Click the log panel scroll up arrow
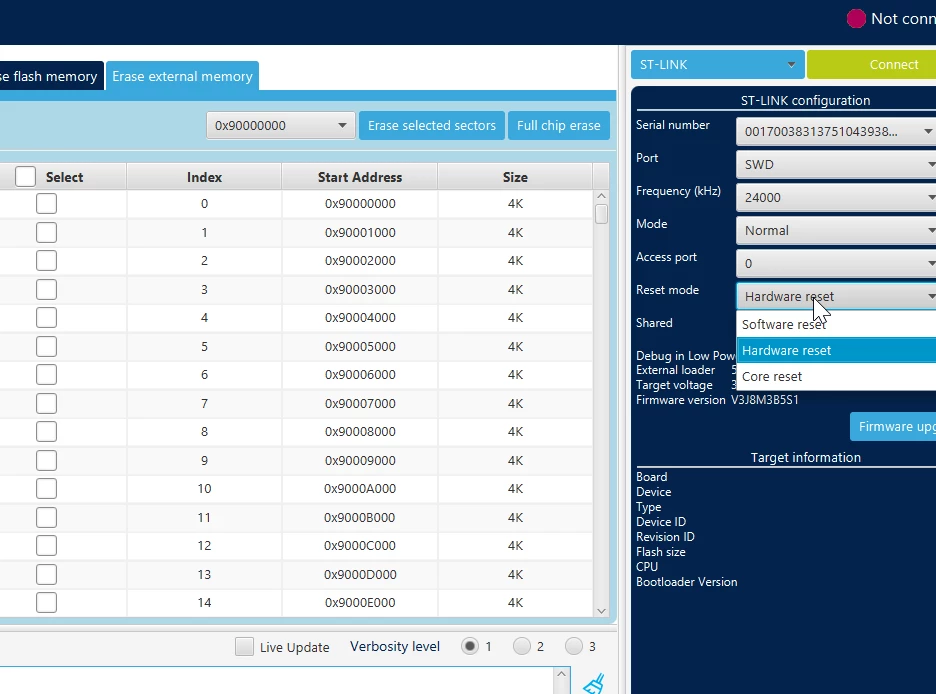 (561, 674)
